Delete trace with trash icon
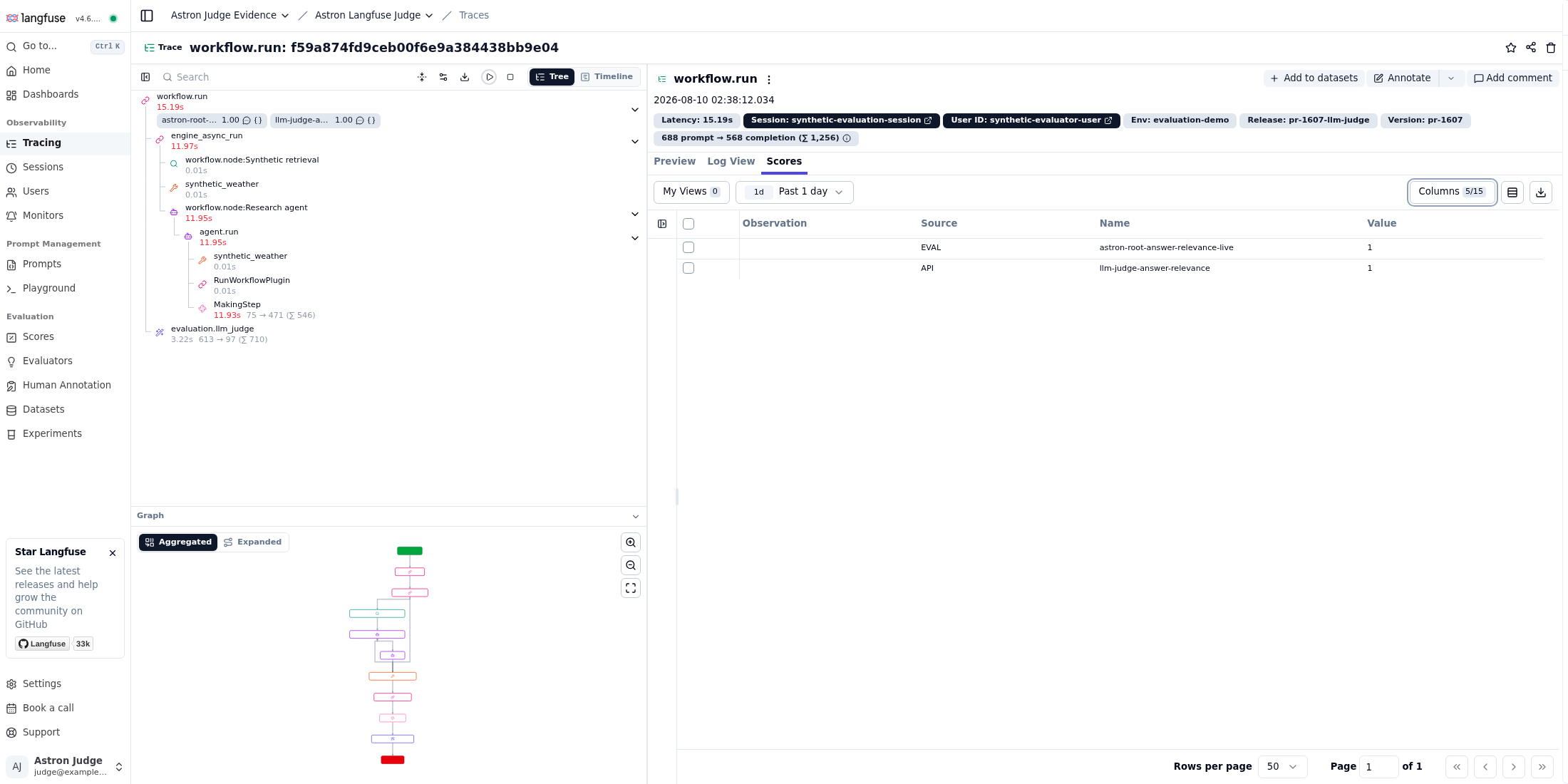Image resolution: width=1568 pixels, height=784 pixels. click(1550, 48)
